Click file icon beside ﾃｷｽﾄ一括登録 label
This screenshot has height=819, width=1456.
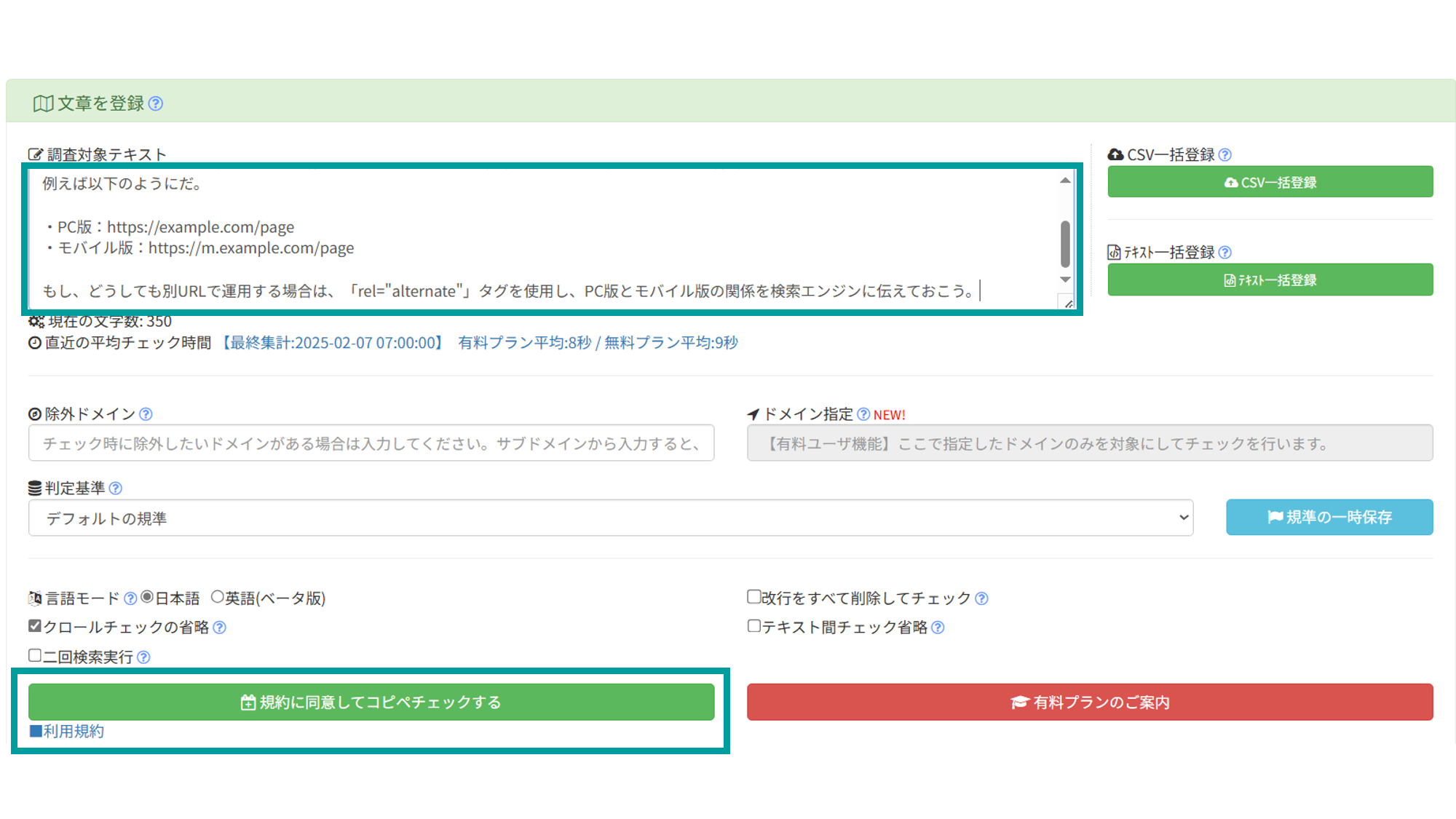click(x=1114, y=253)
